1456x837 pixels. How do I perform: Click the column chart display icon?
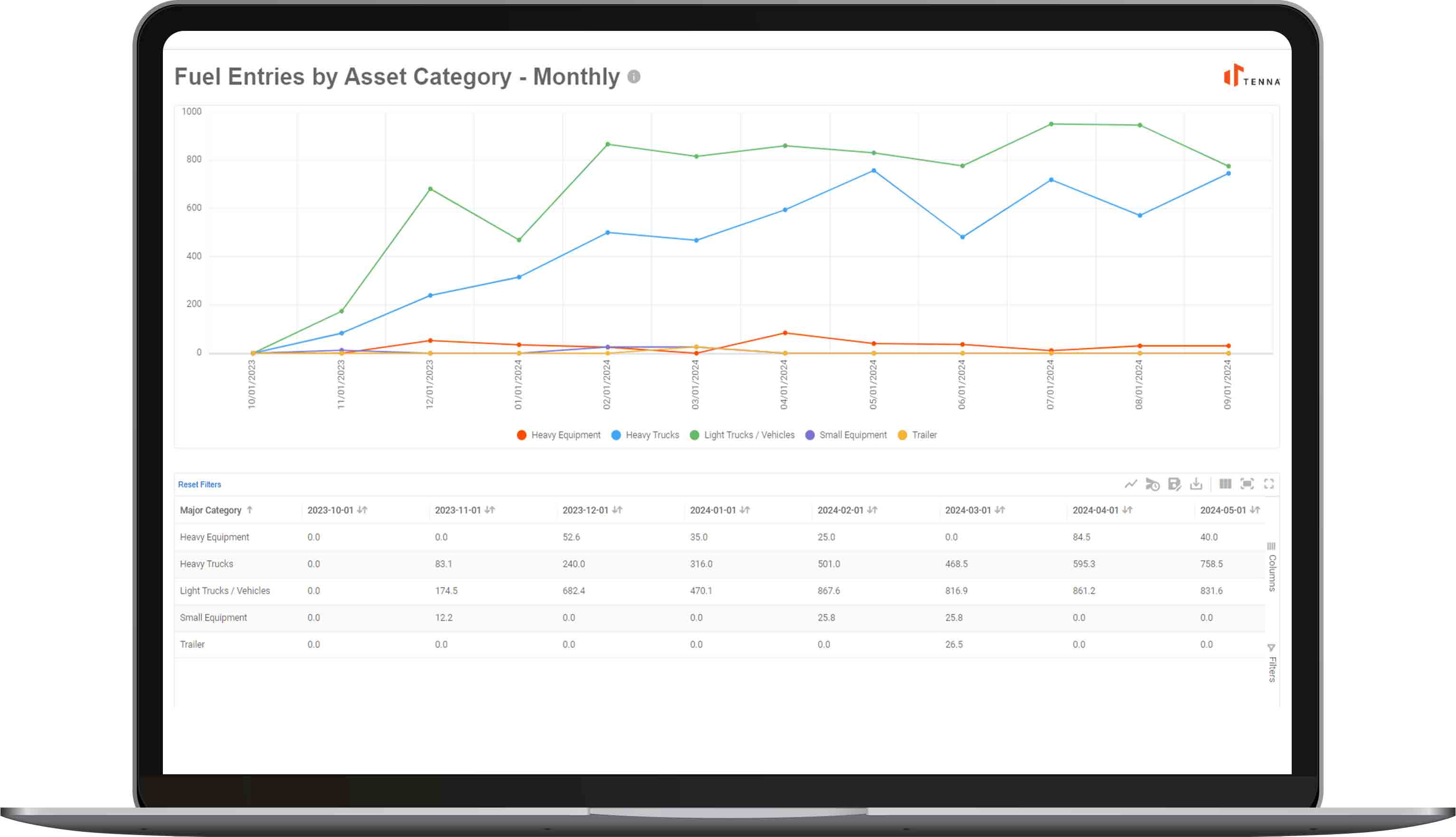[x=1225, y=485]
